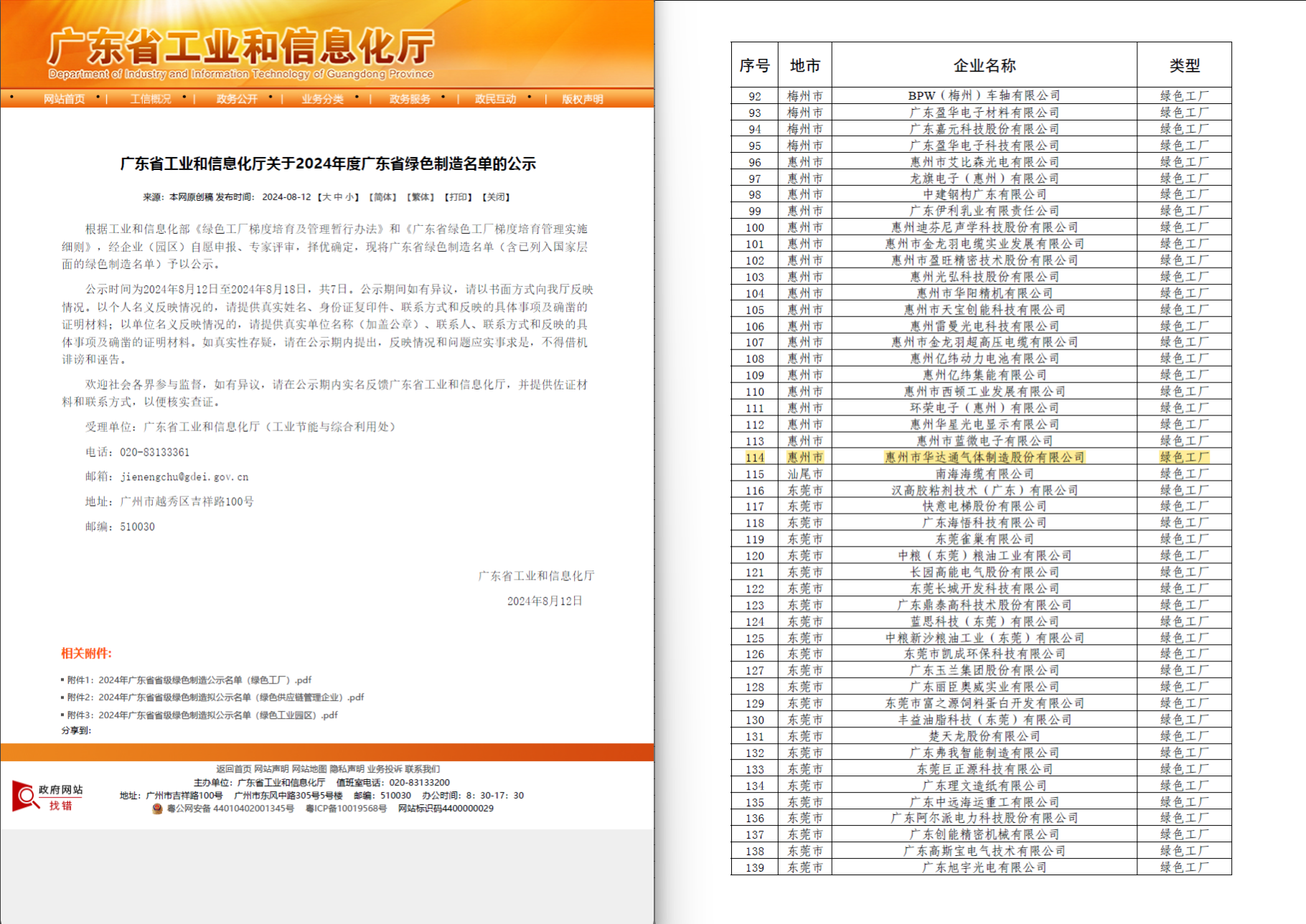Click the 关闭 link below the title
The height and width of the screenshot is (924, 1306).
pos(496,197)
